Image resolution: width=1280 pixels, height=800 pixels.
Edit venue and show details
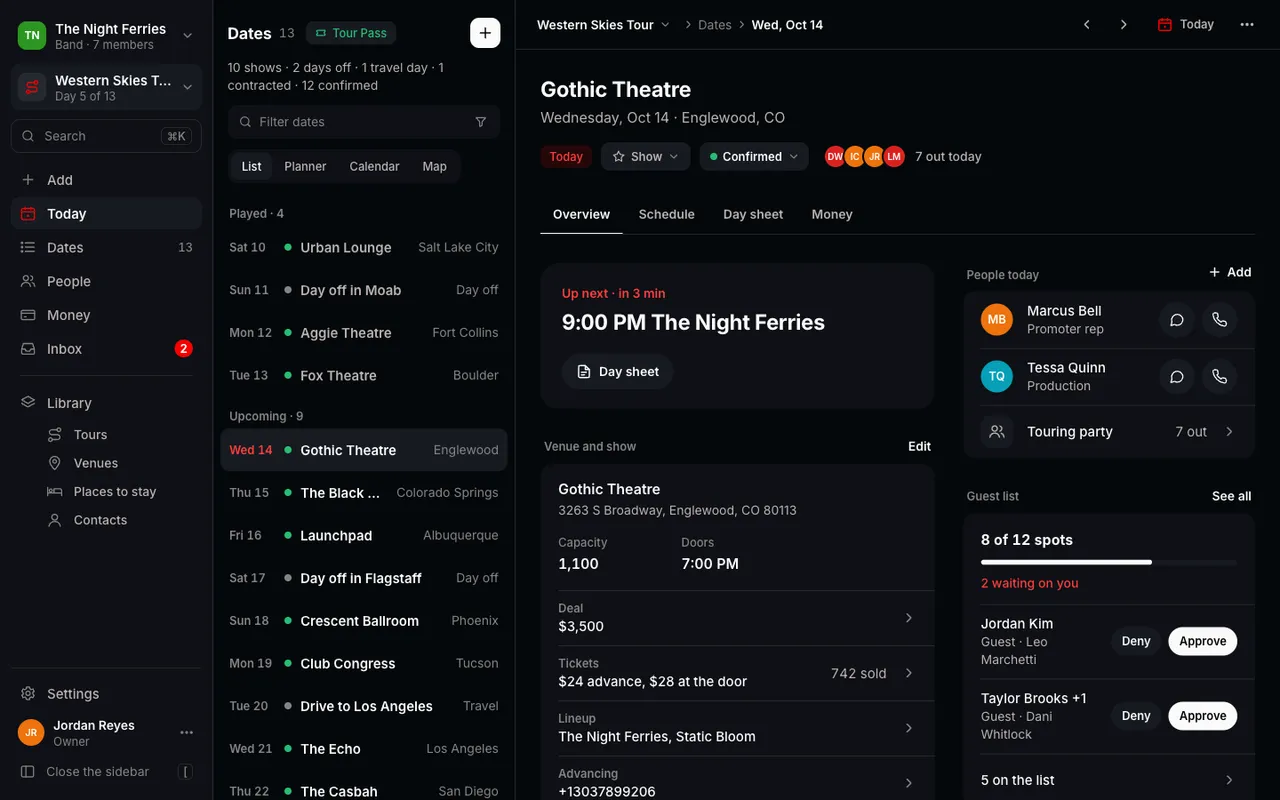pyautogui.click(x=919, y=447)
